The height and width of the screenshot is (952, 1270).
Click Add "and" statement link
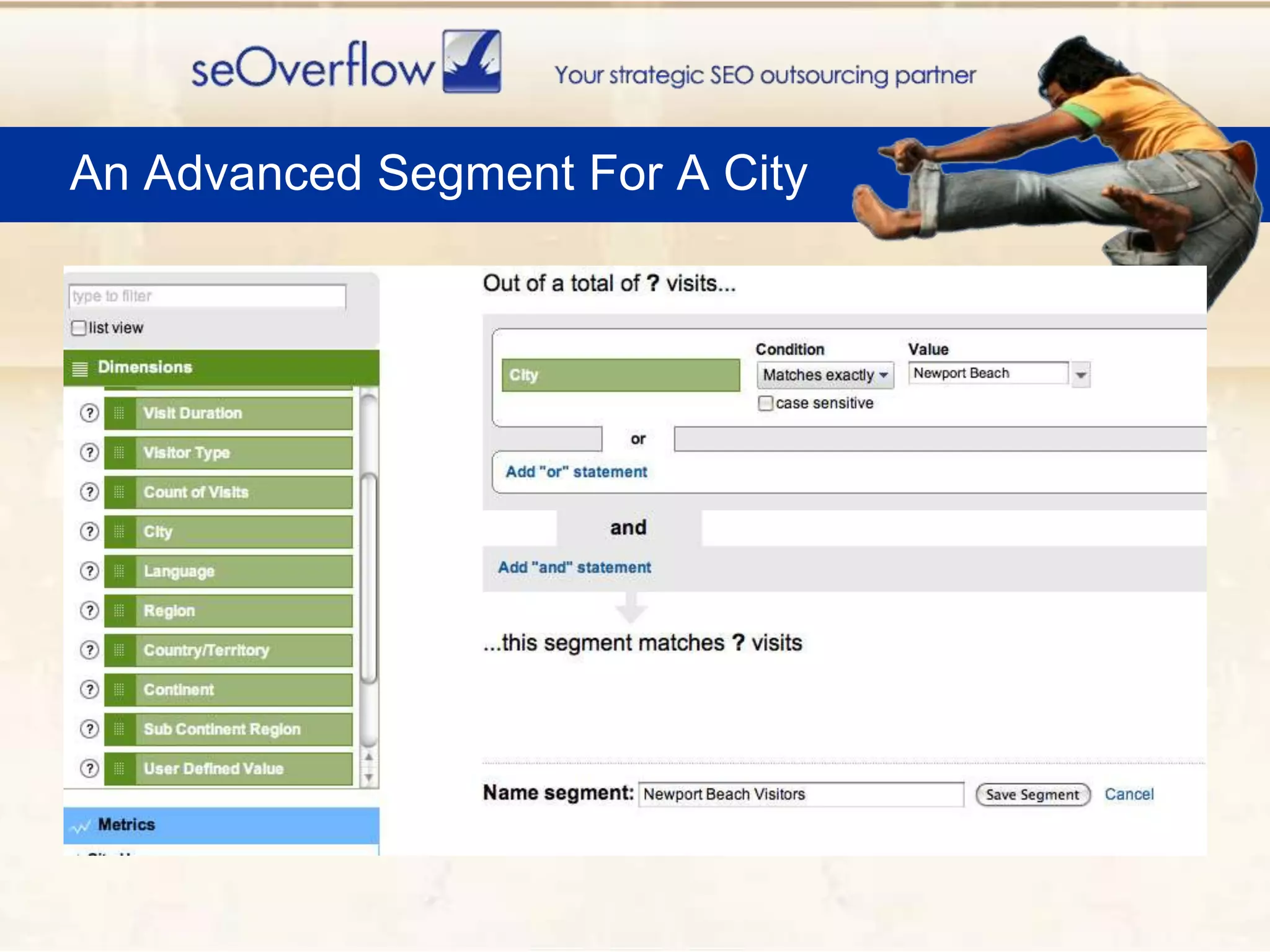coord(574,567)
